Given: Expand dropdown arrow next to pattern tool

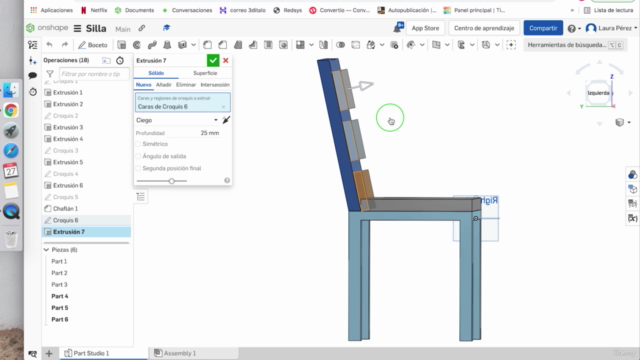Looking at the screenshot, I should coord(311,45).
